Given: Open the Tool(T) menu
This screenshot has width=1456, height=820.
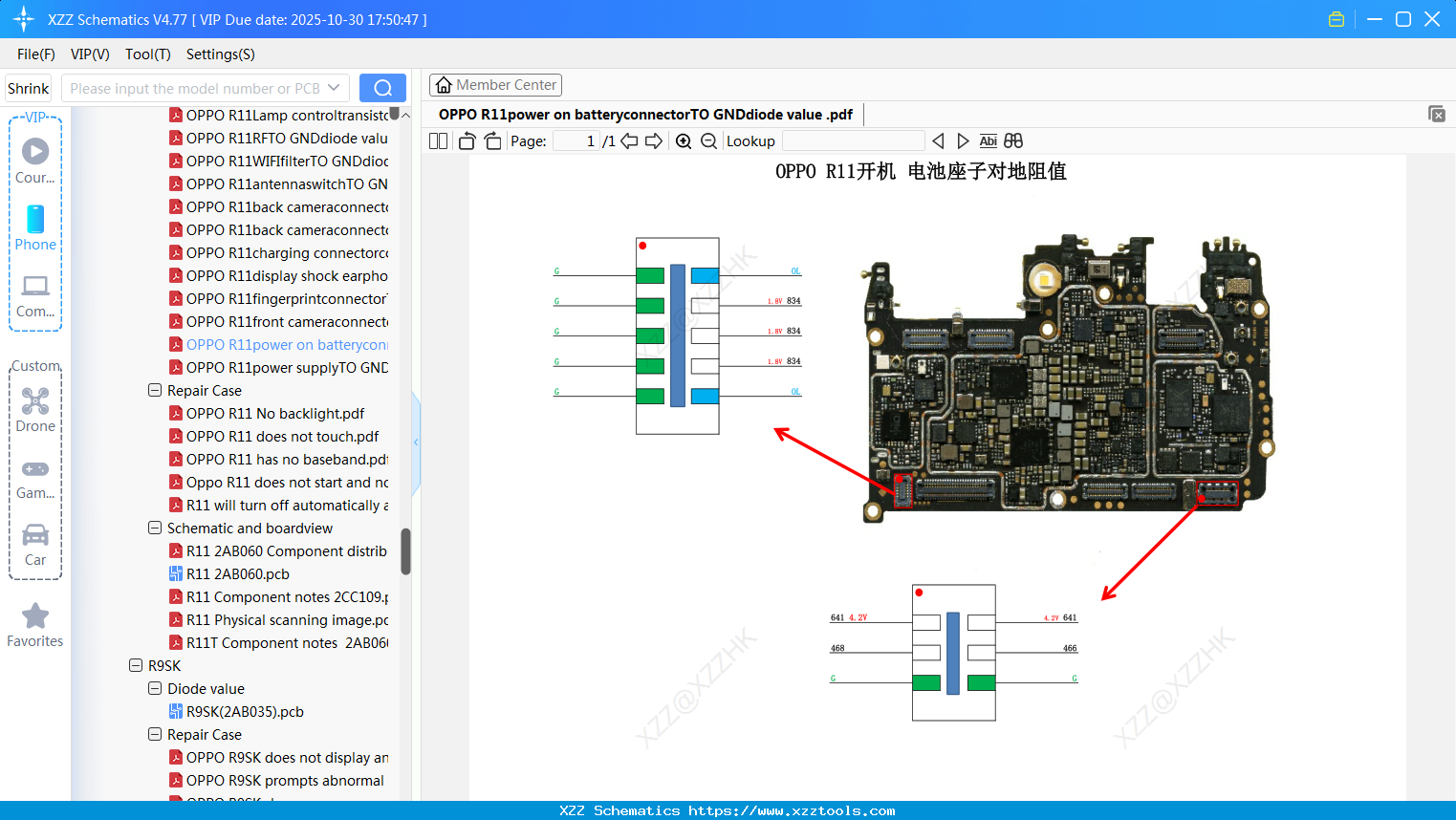Looking at the screenshot, I should click(147, 54).
